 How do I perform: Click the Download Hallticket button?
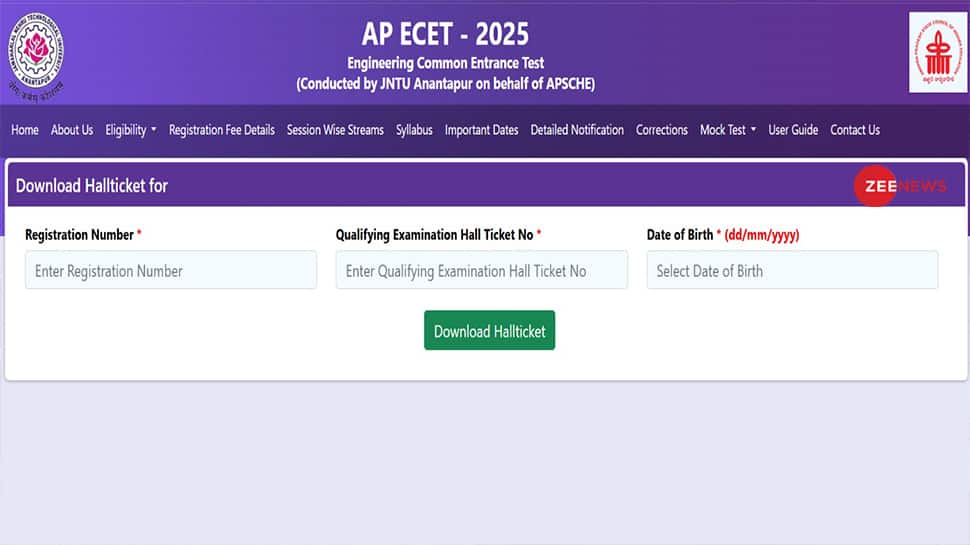click(x=489, y=330)
